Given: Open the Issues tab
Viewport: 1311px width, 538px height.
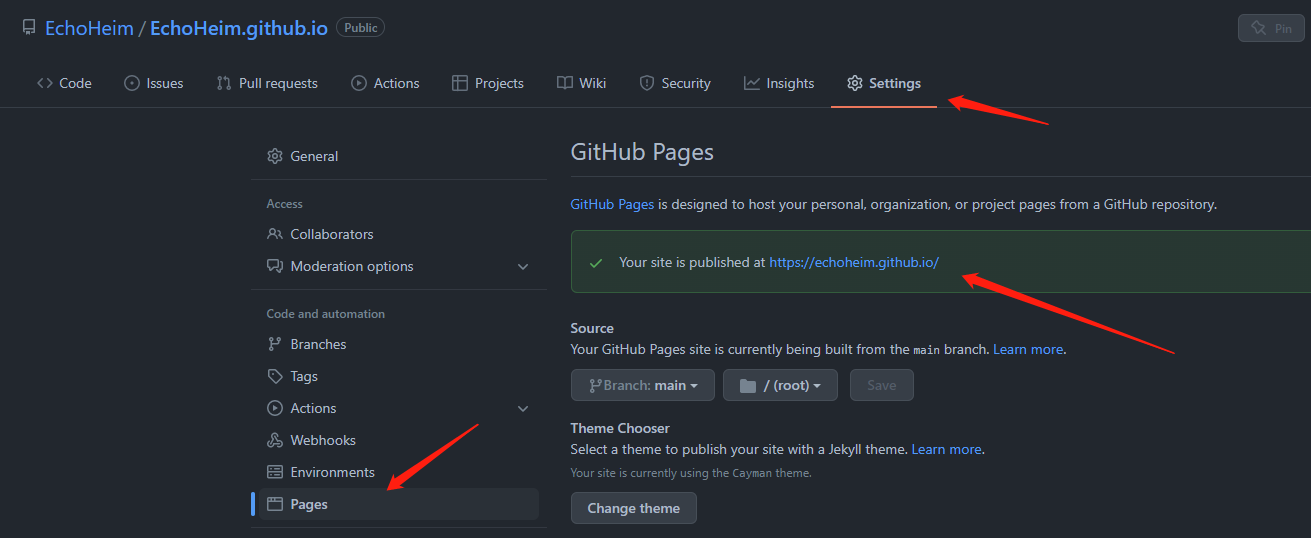Looking at the screenshot, I should tap(154, 83).
